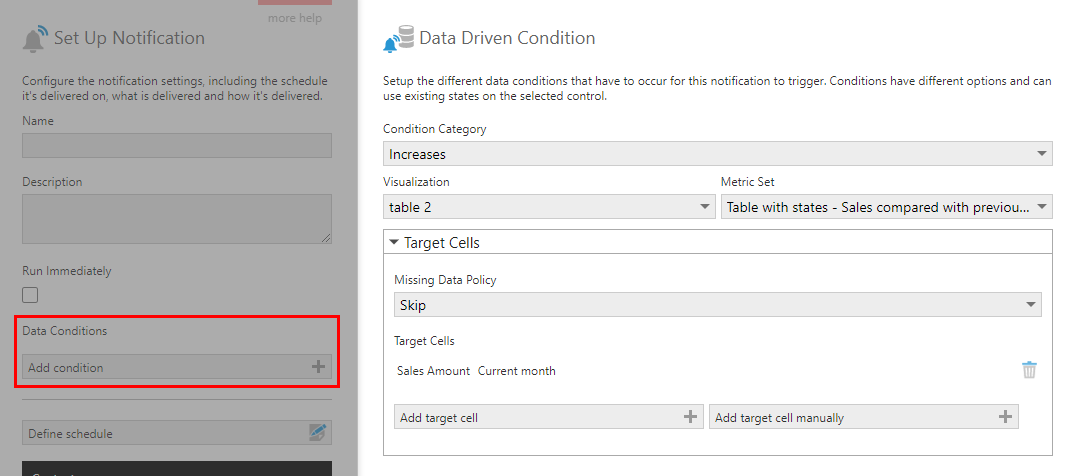
Task: Delete the Sales Amount target cell
Action: [1029, 370]
